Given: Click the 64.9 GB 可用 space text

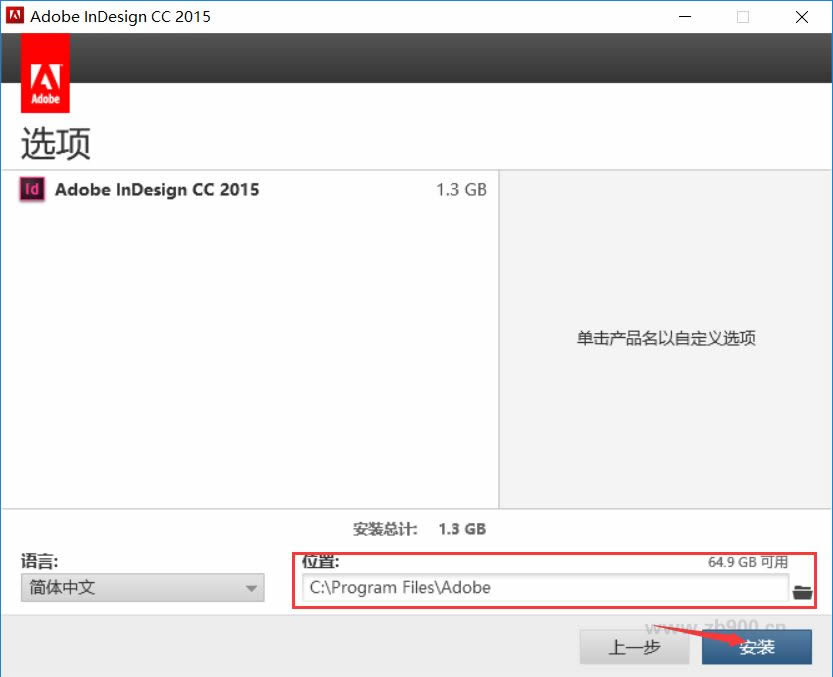Looking at the screenshot, I should [x=747, y=562].
